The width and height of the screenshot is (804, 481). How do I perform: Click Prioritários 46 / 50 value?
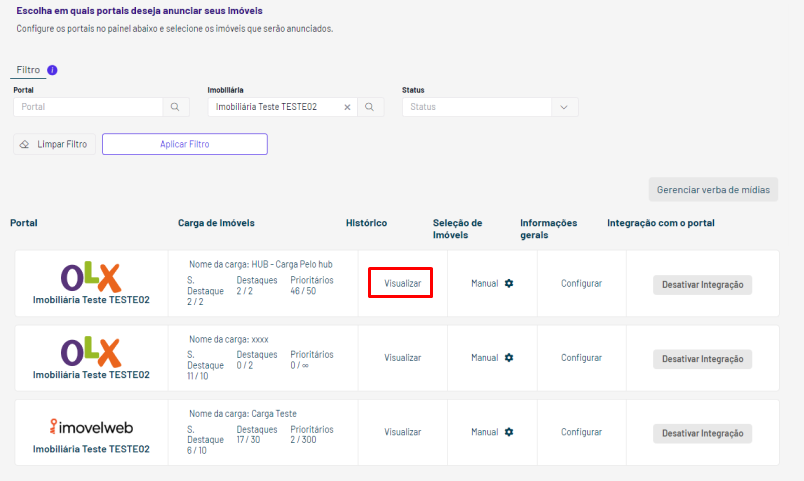(303, 291)
